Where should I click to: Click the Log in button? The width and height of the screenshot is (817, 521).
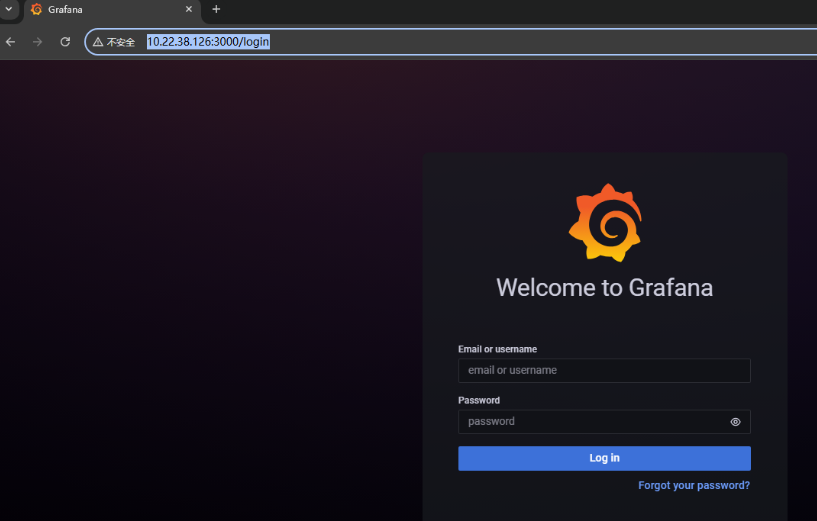point(604,458)
